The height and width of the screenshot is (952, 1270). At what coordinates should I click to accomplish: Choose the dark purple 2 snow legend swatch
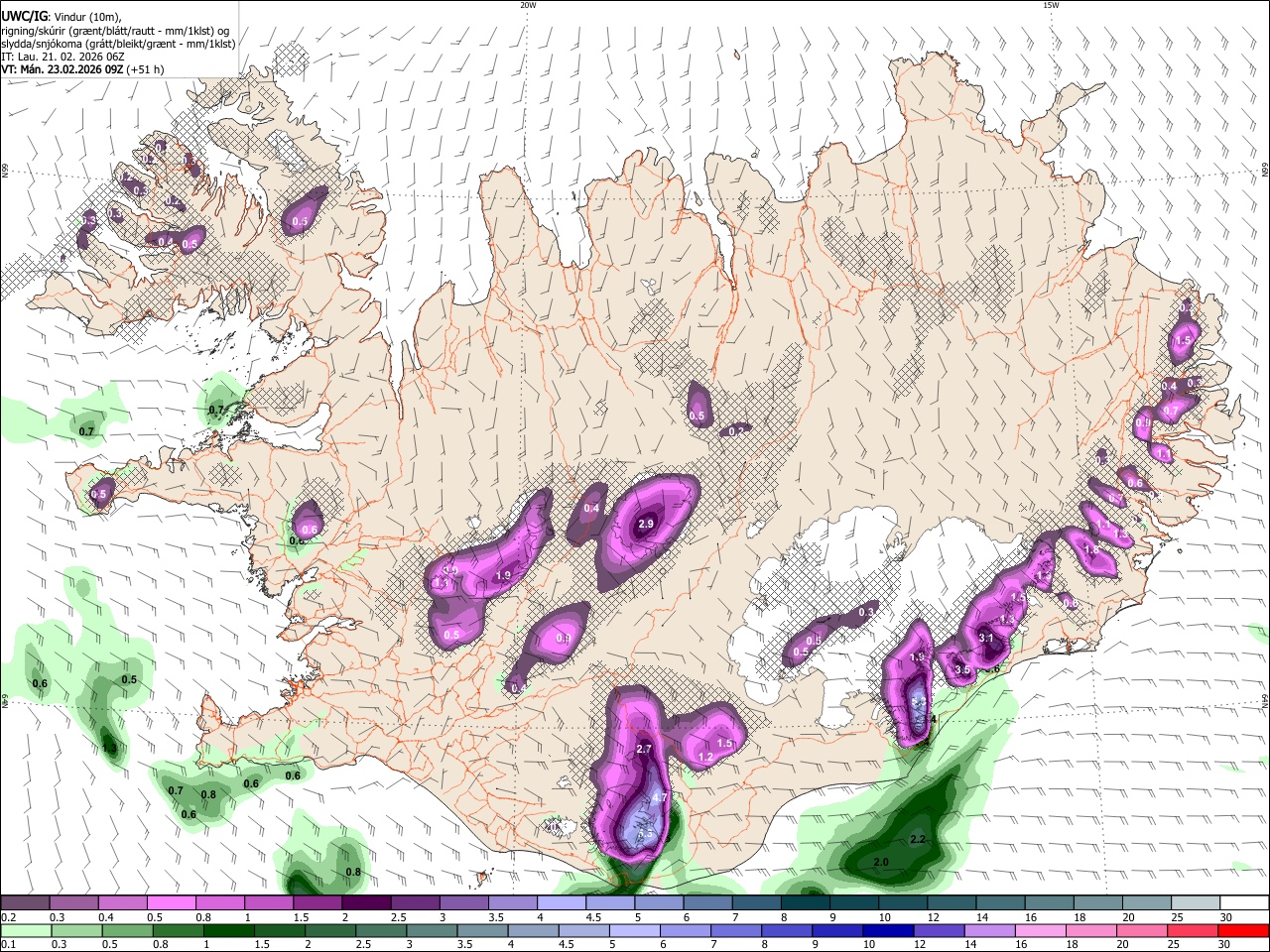366,903
